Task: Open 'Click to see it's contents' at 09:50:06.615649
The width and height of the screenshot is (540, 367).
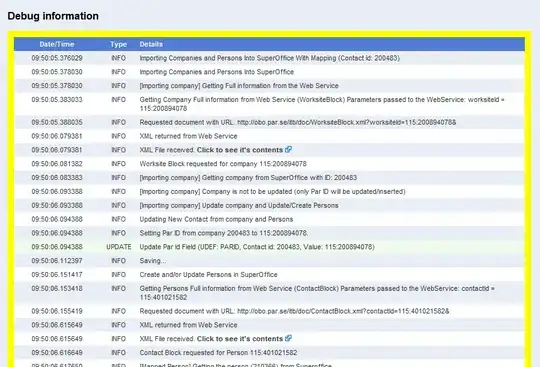Action: click(x=240, y=339)
